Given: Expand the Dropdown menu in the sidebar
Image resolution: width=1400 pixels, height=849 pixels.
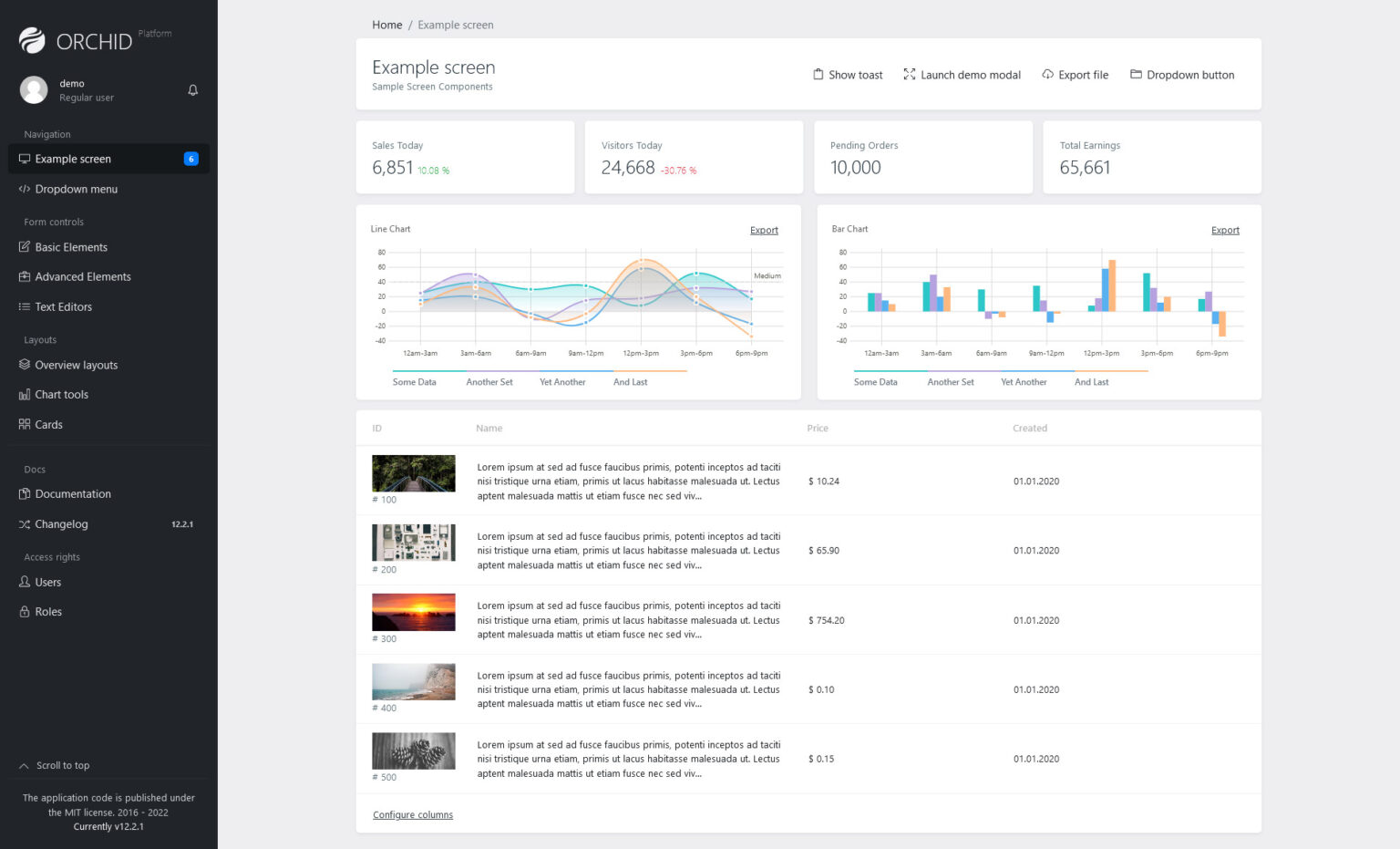Looking at the screenshot, I should pyautogui.click(x=77, y=189).
